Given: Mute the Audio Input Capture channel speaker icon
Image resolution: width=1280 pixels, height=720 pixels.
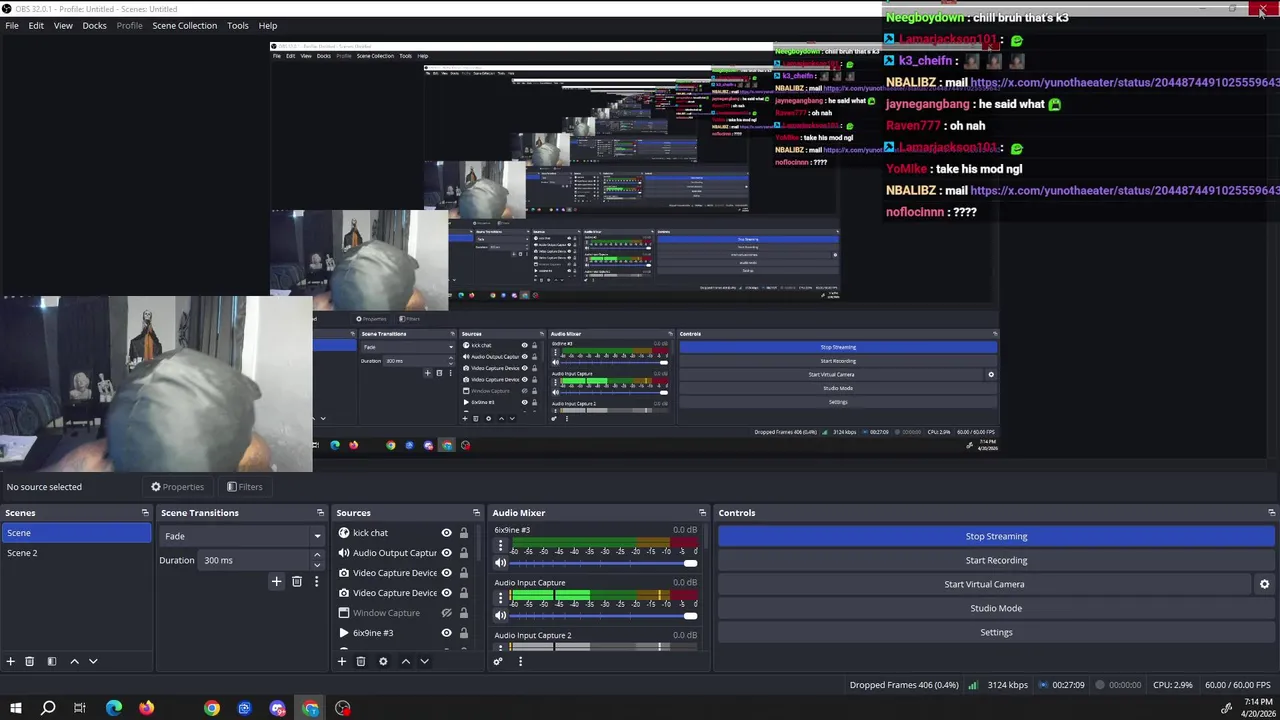Looking at the screenshot, I should click(x=501, y=615).
